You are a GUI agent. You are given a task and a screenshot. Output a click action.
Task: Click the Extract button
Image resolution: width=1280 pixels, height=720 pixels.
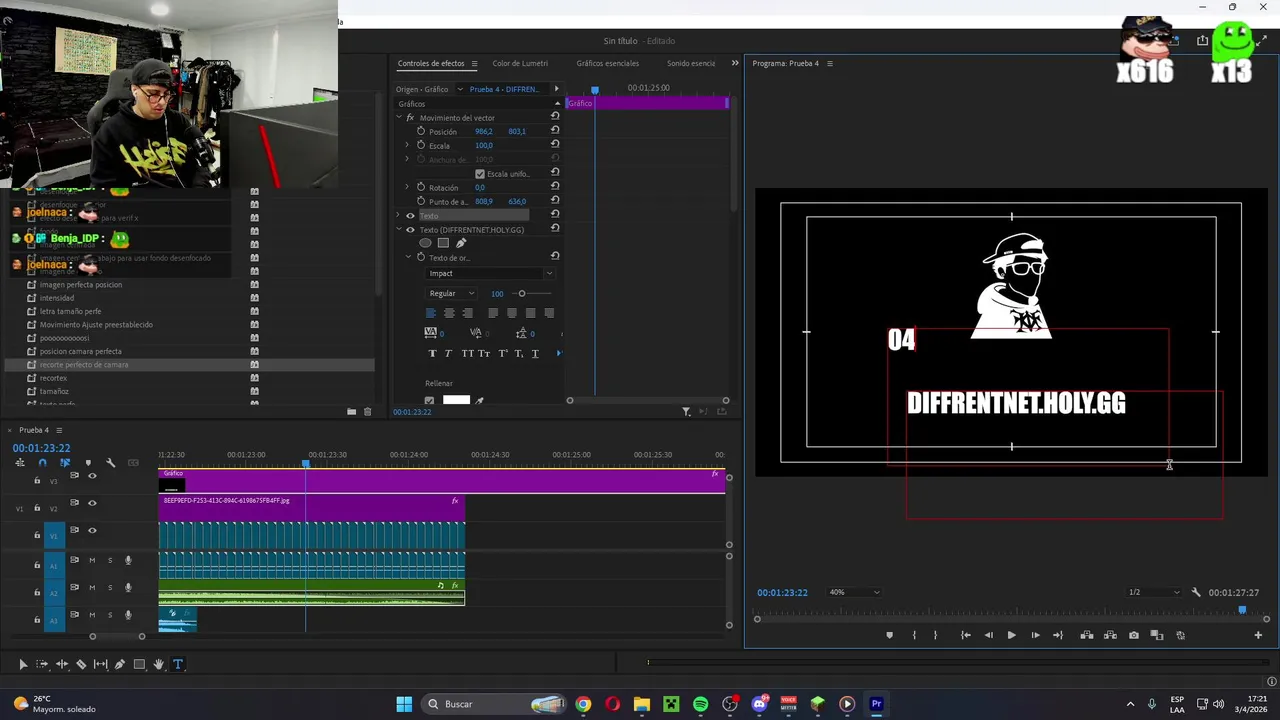coord(1110,635)
